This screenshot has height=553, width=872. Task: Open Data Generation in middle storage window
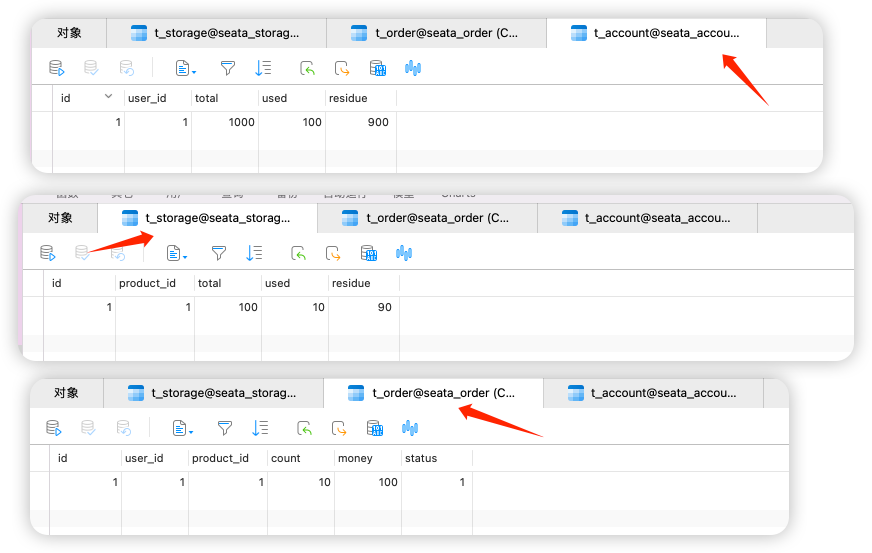369,253
